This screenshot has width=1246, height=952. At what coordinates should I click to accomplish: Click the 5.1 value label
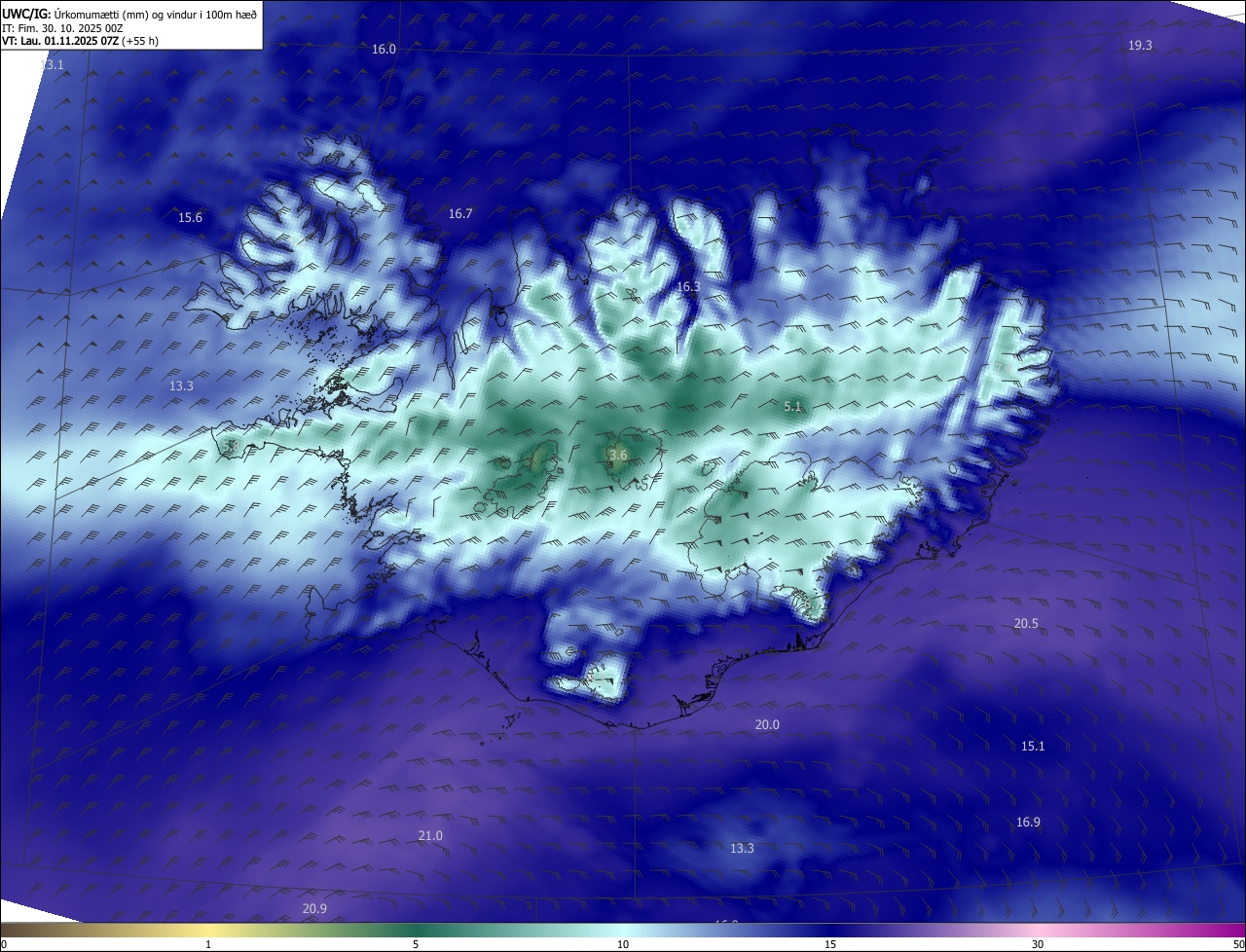click(x=792, y=406)
